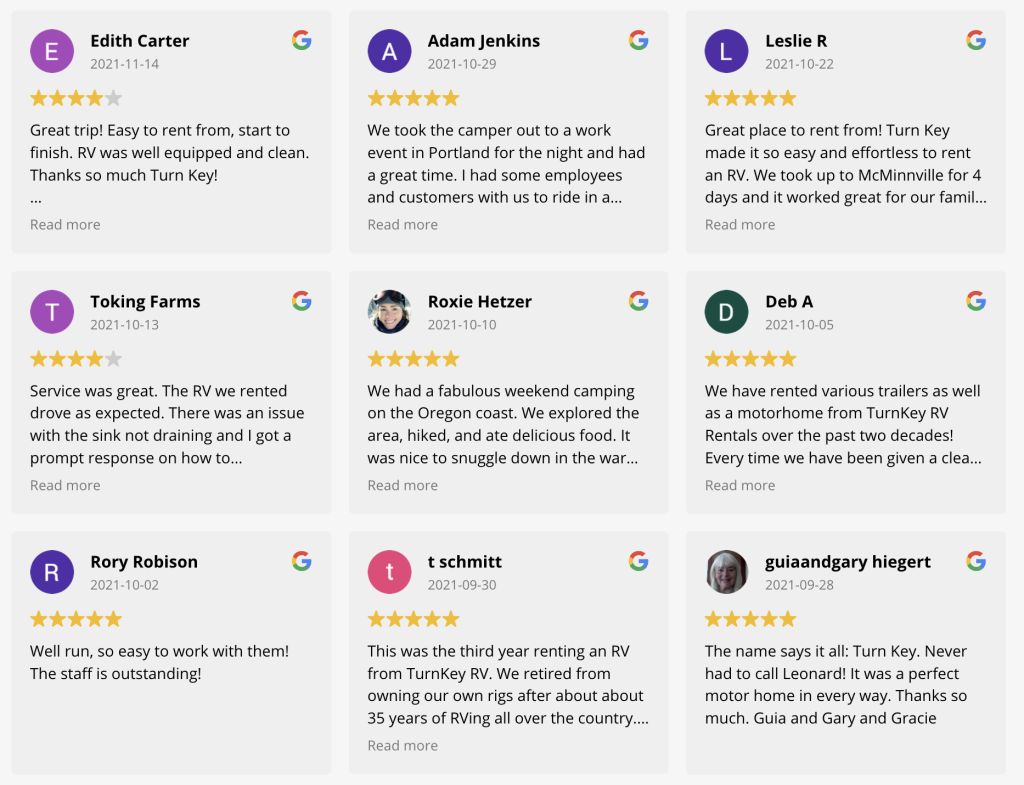Click guiaandgary hiegert's profile photo

pyautogui.click(x=726, y=572)
